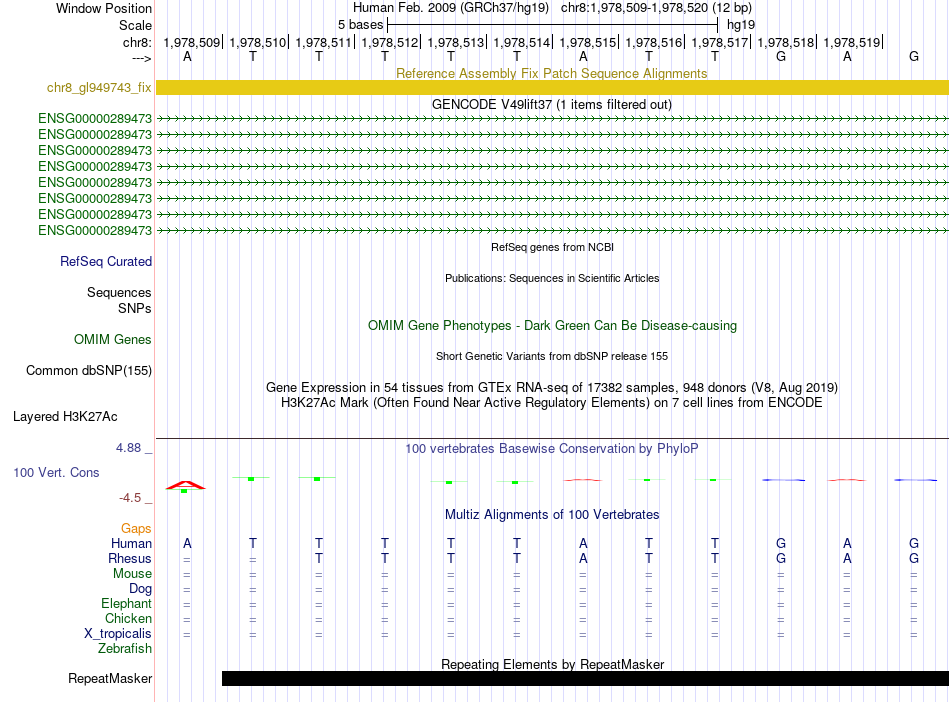Viewport: 950px width, 702px height.
Task: Click the 4.88 PhyloP upper limit value
Action: tap(128, 448)
